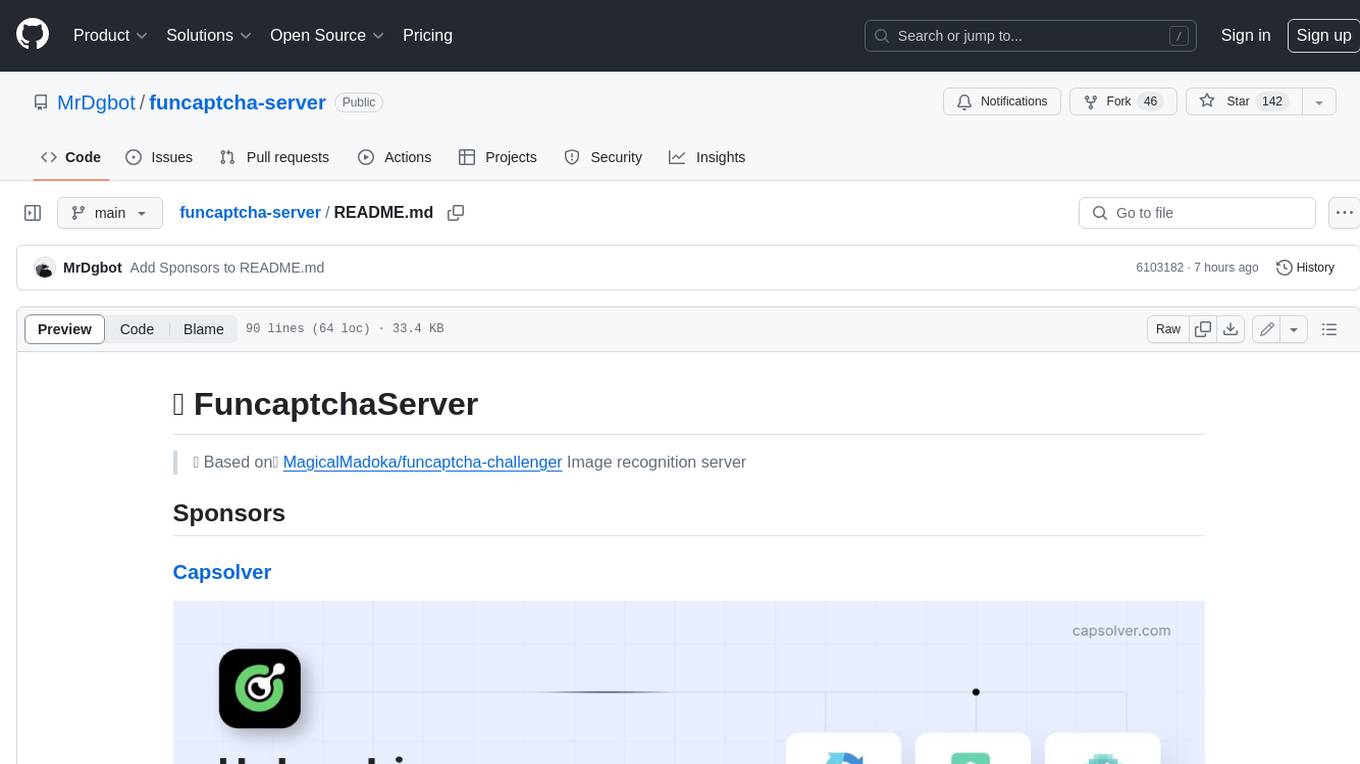Click the Capsolver sponsor banner image

point(688,682)
